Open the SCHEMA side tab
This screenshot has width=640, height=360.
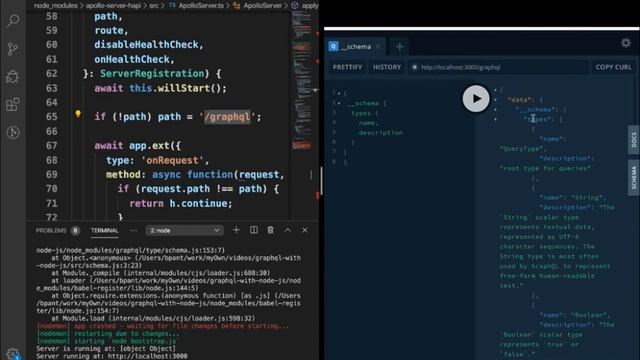point(633,177)
